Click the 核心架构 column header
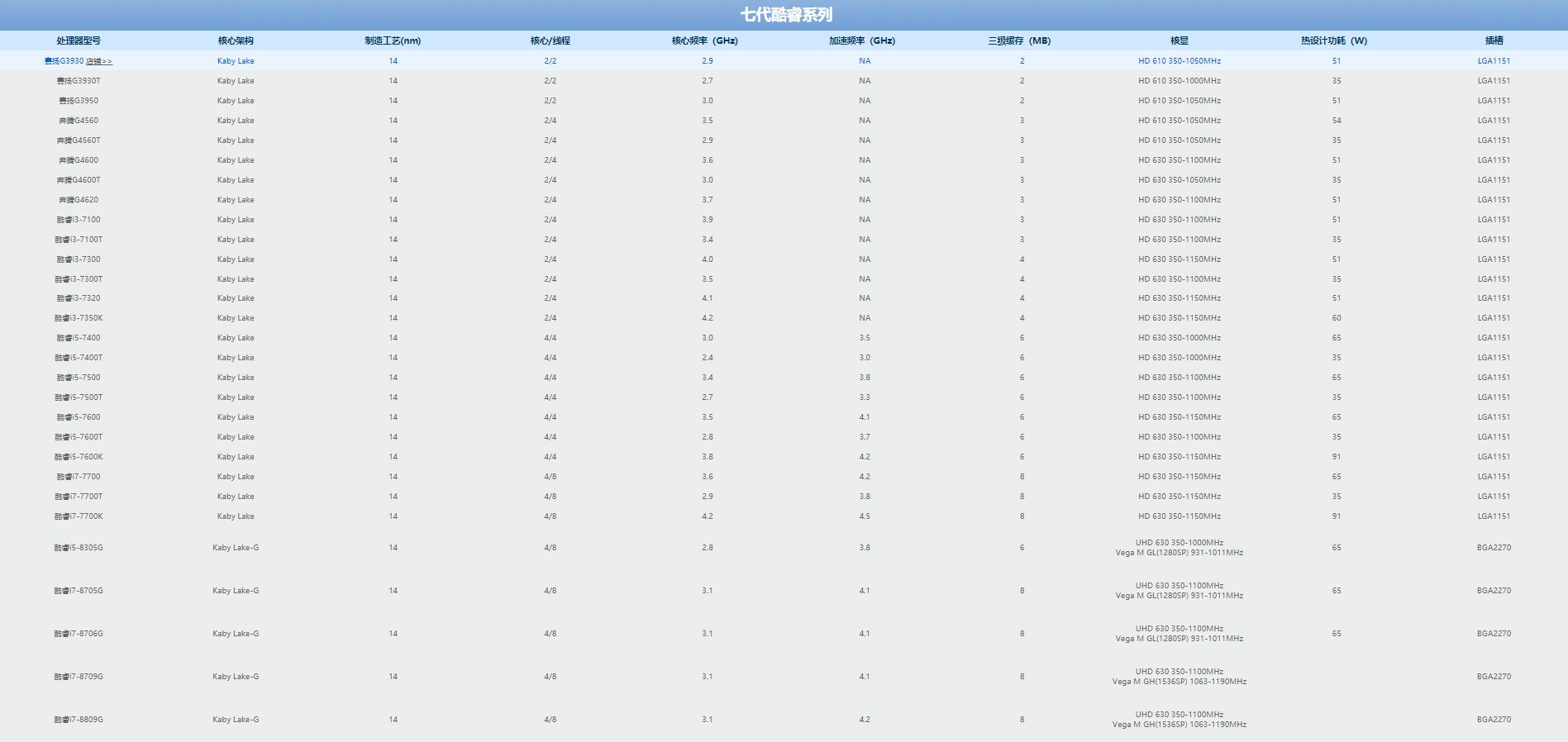The width and height of the screenshot is (1568, 742). click(x=236, y=40)
